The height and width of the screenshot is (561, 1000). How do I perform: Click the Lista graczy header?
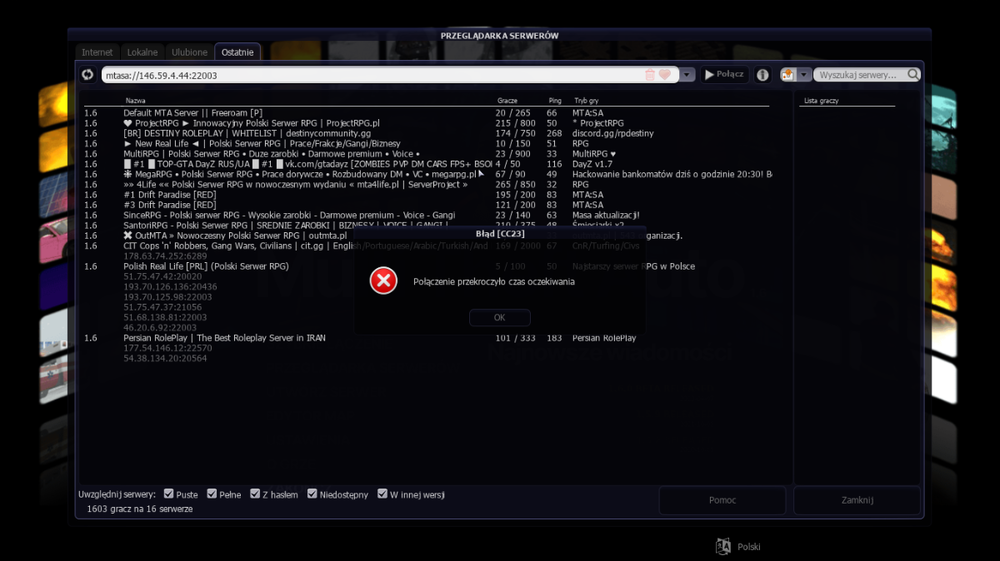[x=821, y=101]
